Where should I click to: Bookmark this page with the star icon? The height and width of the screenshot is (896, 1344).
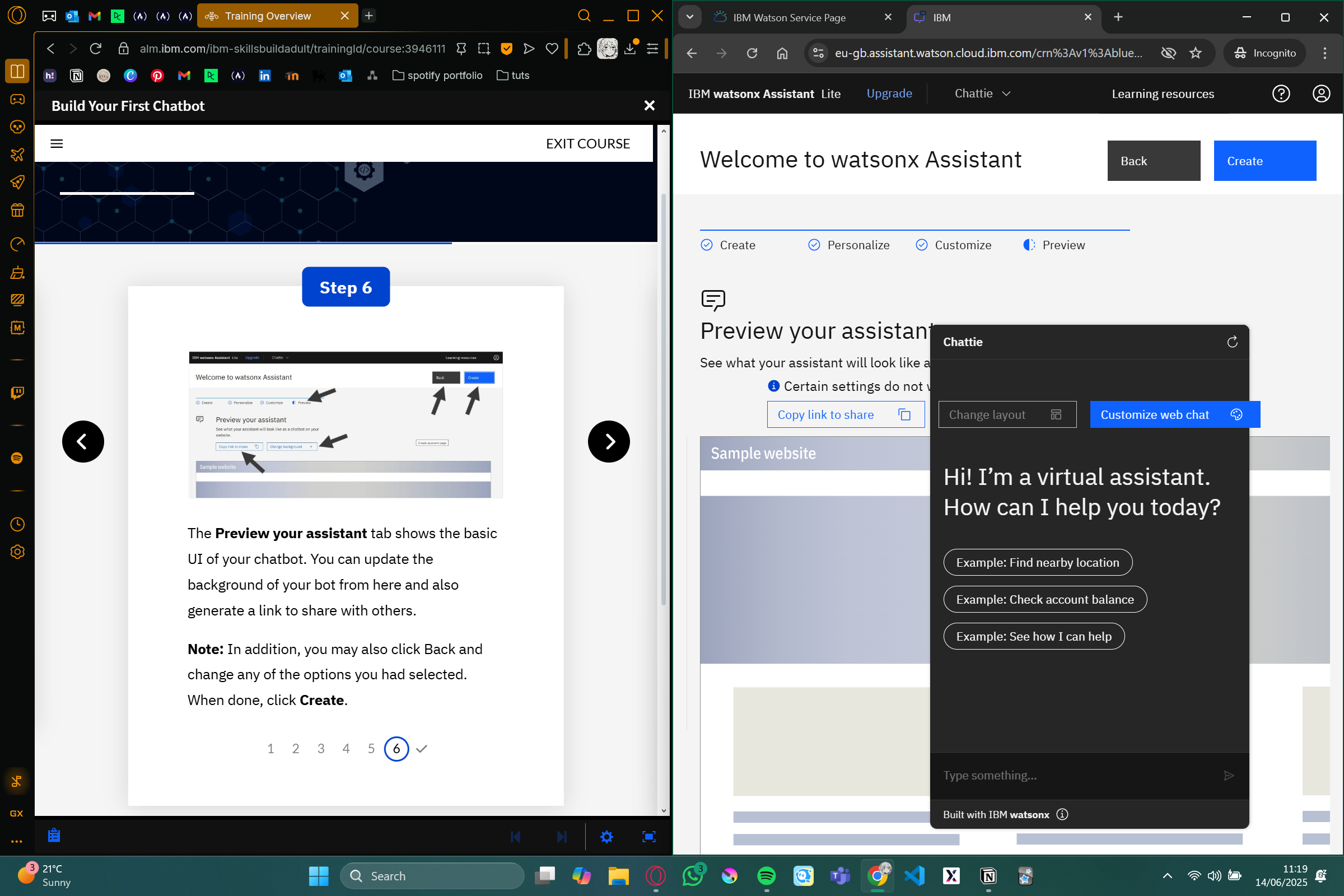tap(1195, 53)
